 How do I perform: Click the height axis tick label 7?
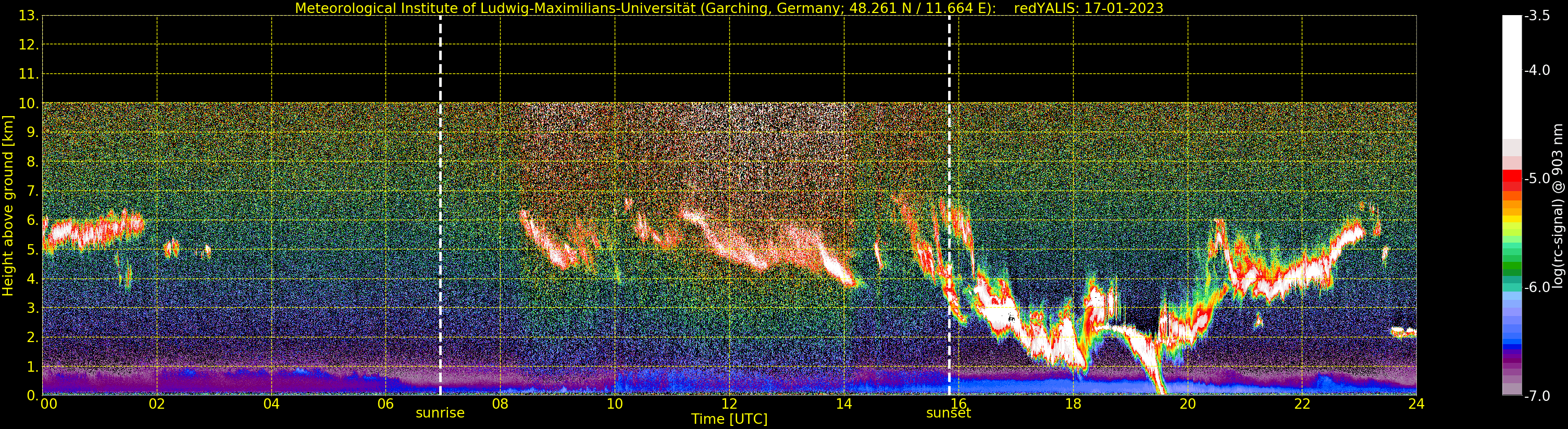pos(32,191)
